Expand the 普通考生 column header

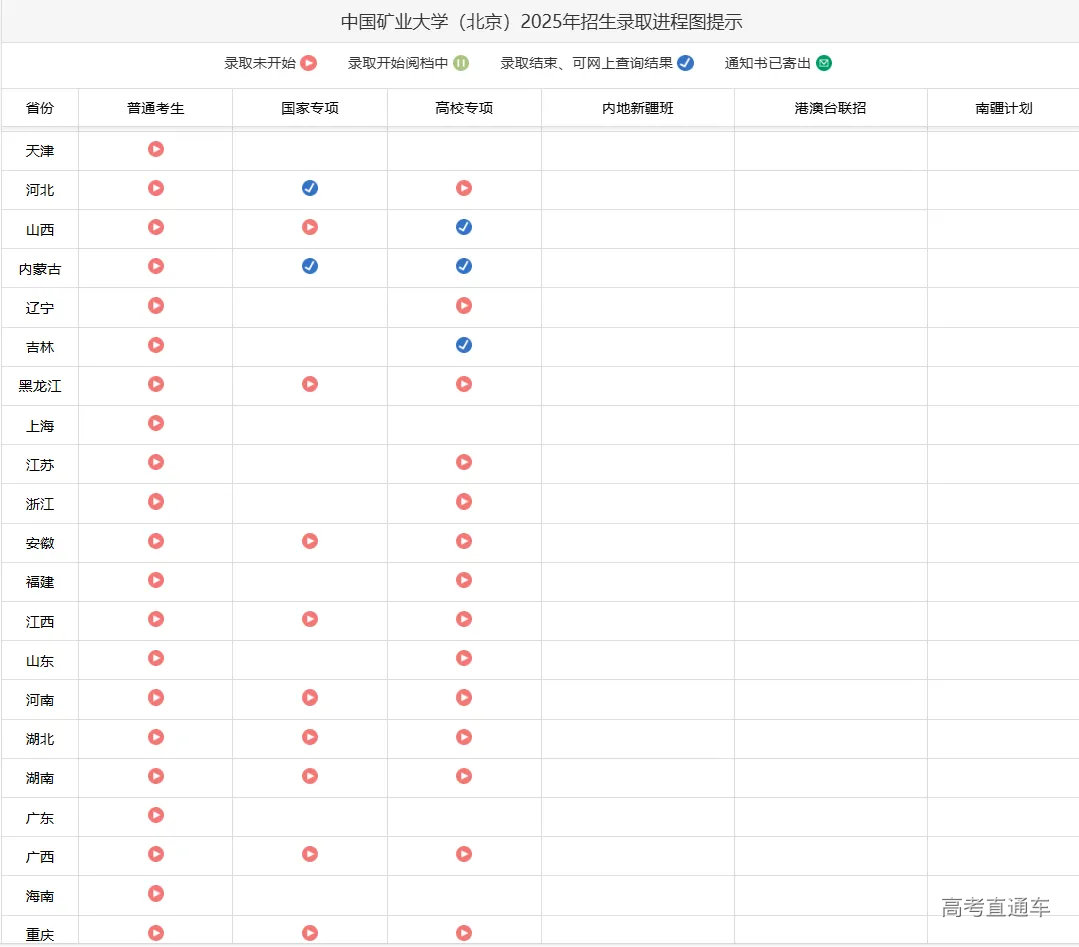pyautogui.click(x=155, y=108)
